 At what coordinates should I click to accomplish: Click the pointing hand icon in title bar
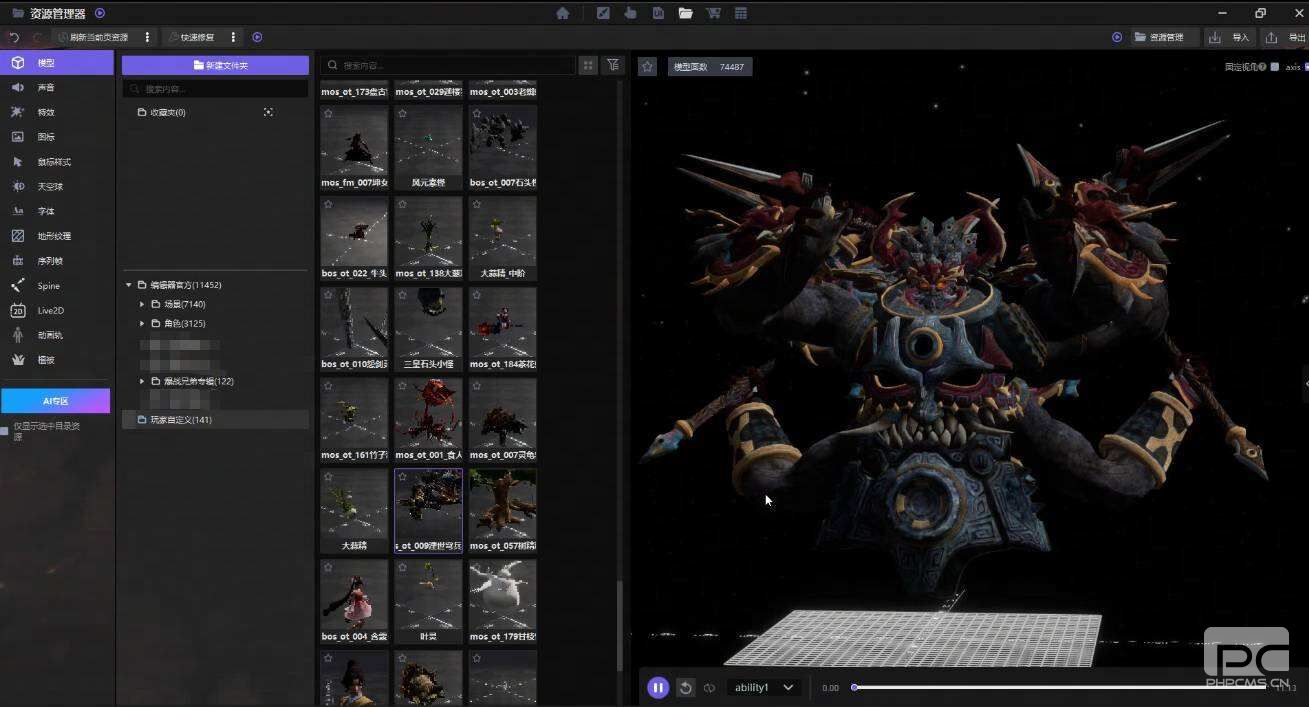630,13
